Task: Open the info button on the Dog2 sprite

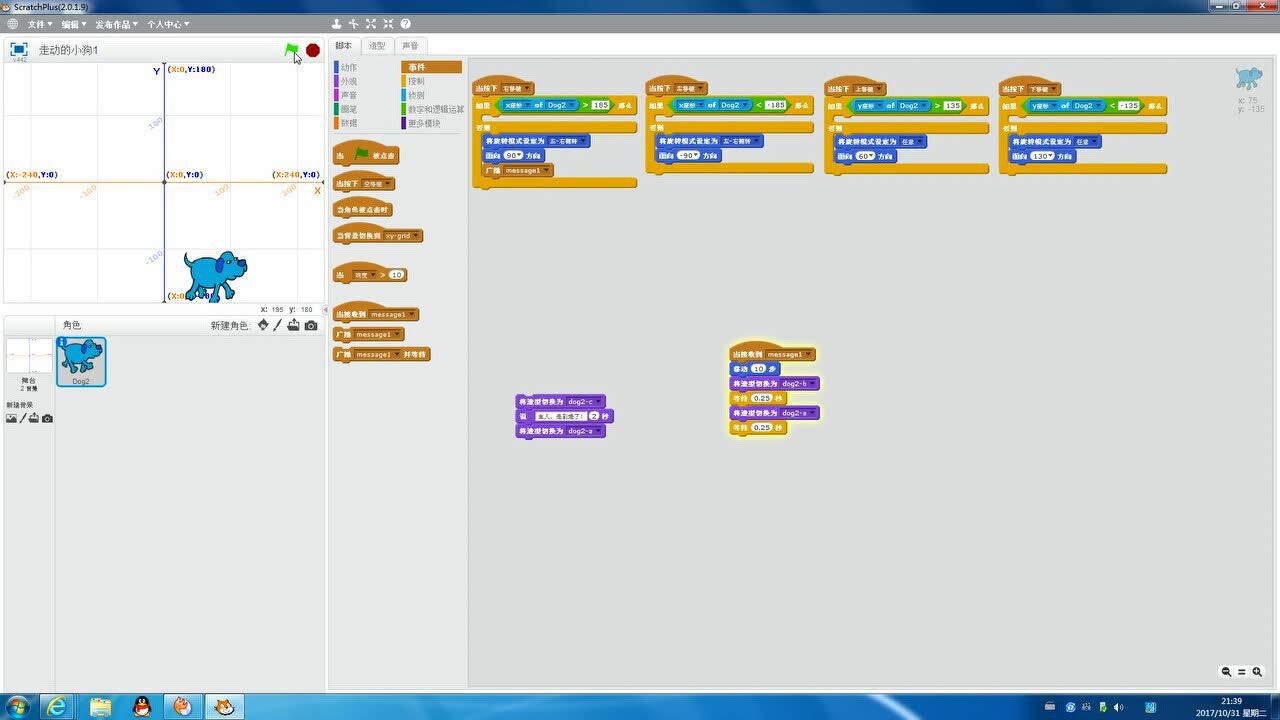Action: (x=63, y=343)
